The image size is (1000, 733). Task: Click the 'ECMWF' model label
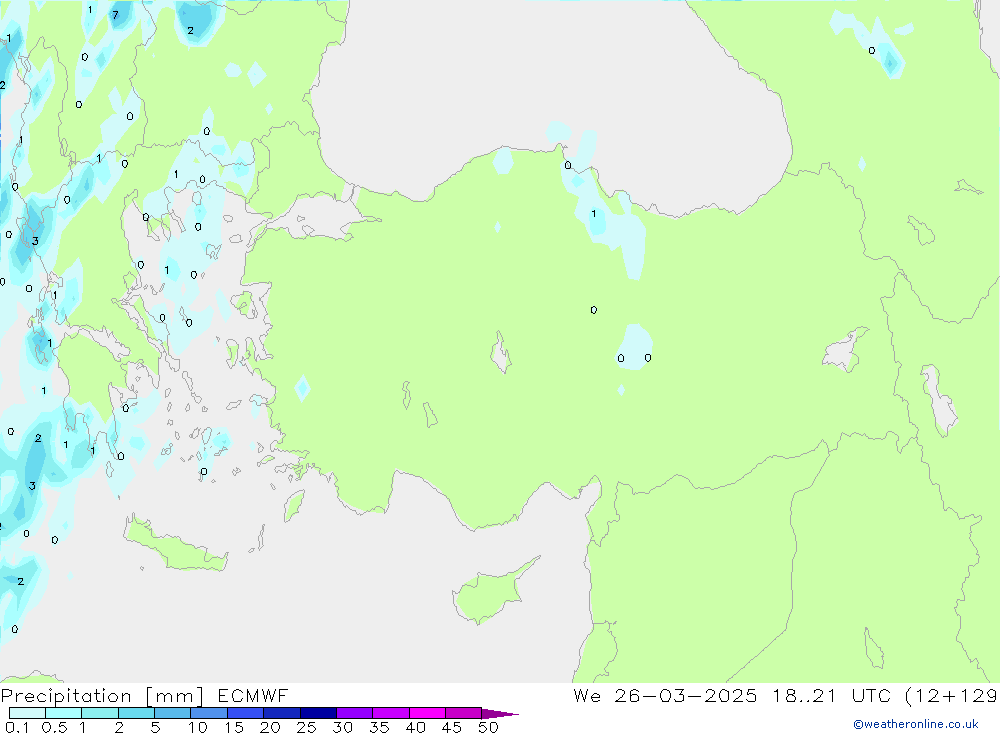[253, 695]
